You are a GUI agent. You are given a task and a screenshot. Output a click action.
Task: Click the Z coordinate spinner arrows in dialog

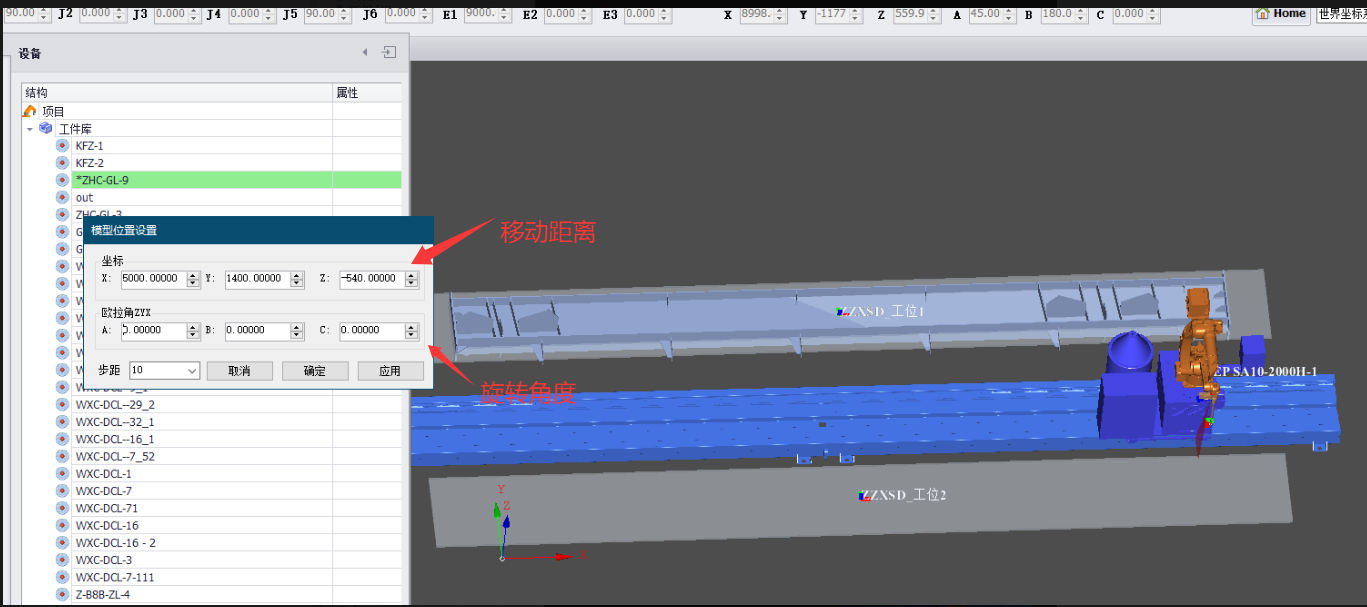click(409, 279)
